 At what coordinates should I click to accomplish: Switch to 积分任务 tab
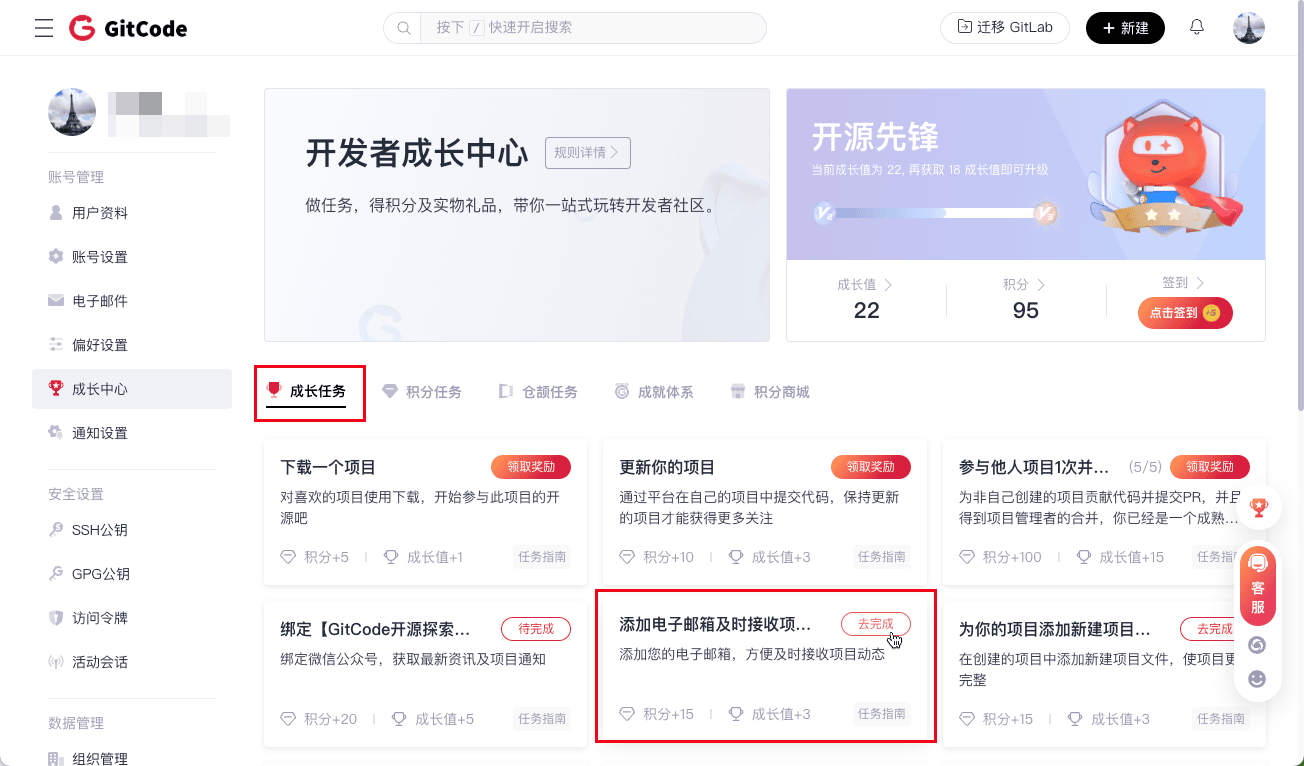click(x=422, y=392)
